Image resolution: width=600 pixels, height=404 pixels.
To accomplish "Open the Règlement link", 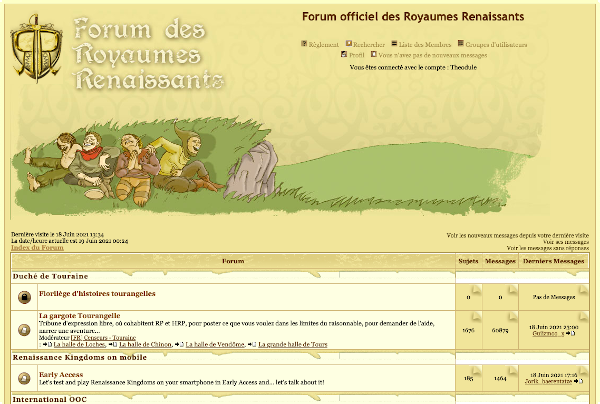I will click(323, 45).
